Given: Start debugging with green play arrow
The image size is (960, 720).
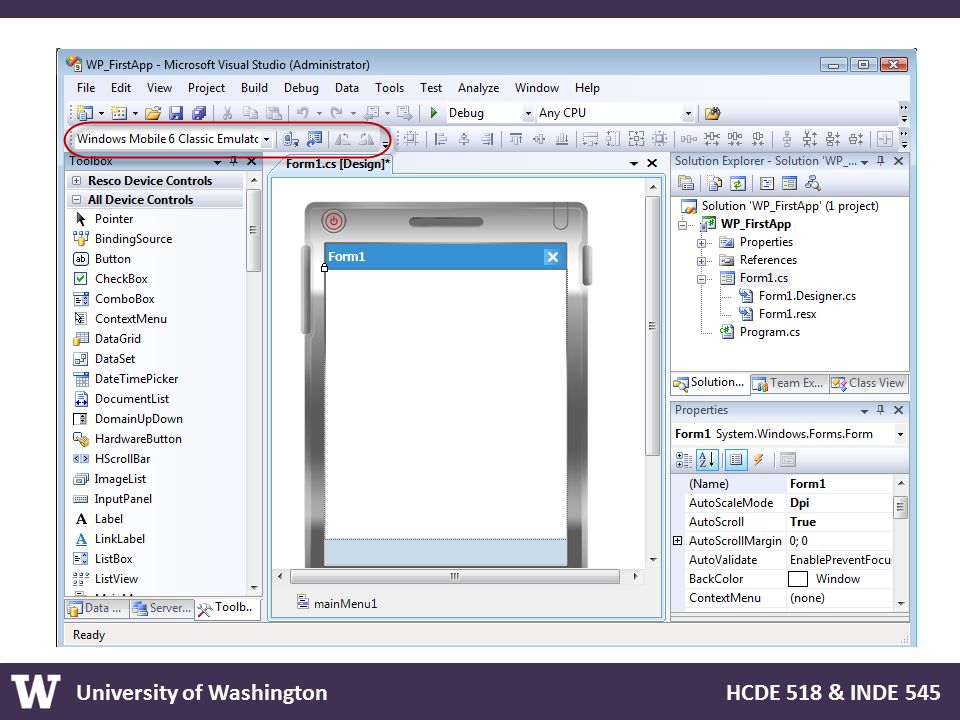Looking at the screenshot, I should 433,113.
